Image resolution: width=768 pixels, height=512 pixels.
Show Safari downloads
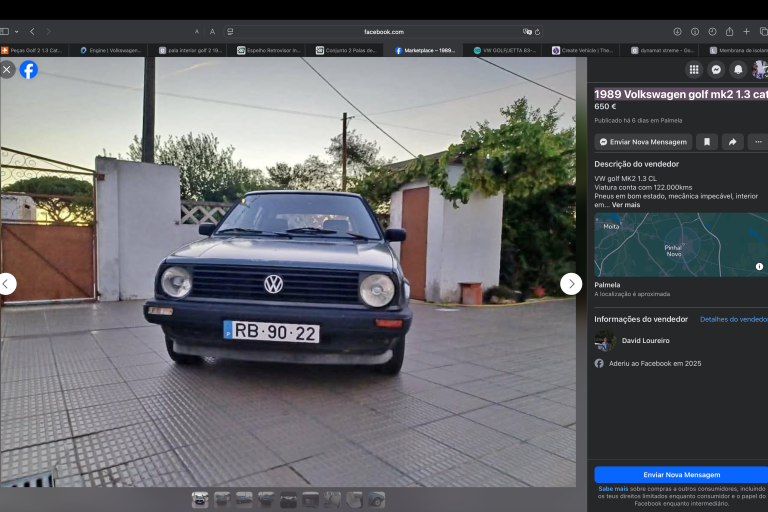[677, 31]
